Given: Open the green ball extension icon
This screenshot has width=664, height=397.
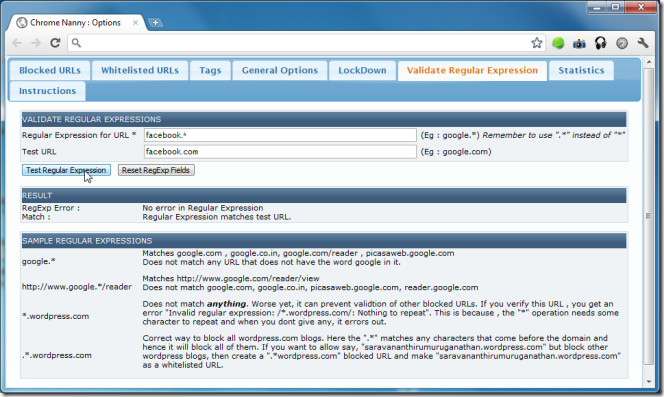Looking at the screenshot, I should coord(558,43).
